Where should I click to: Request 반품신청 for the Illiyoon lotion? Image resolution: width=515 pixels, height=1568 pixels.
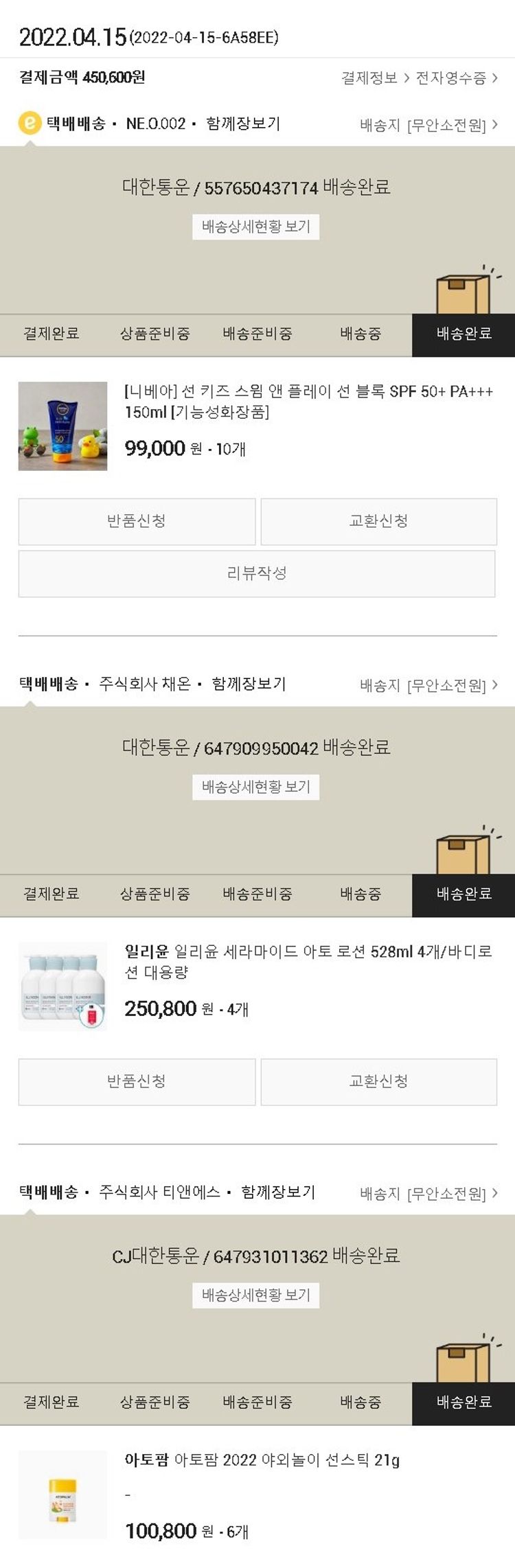click(137, 1082)
